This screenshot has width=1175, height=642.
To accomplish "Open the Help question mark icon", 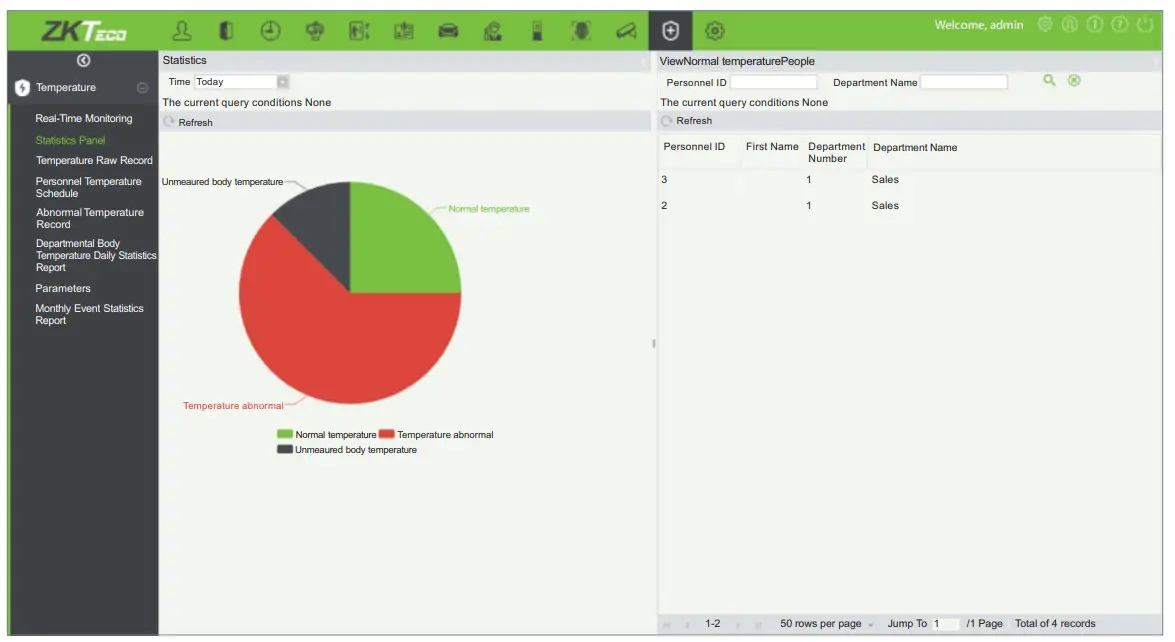I will click(1120, 25).
